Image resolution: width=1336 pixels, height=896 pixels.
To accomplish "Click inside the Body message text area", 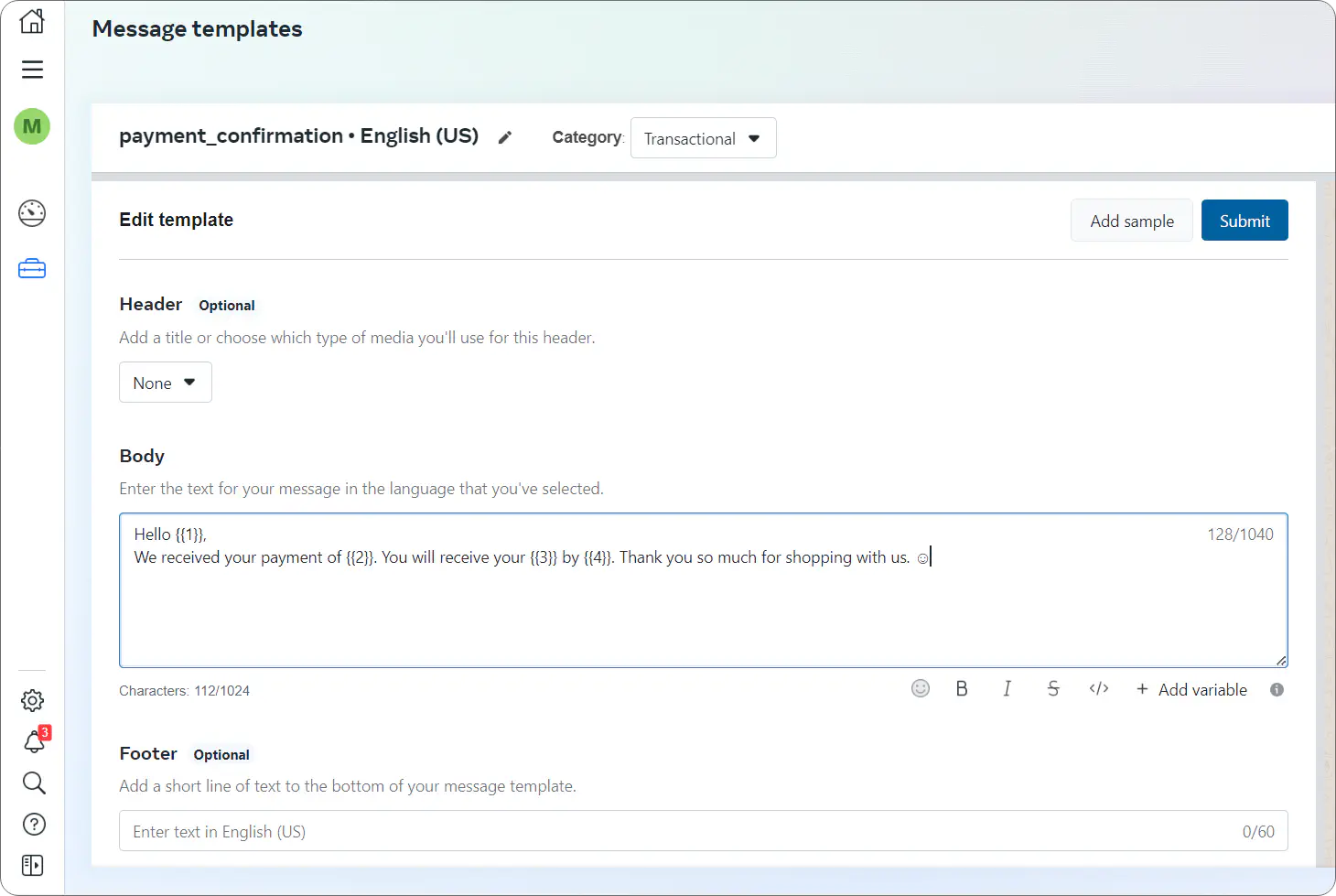I will coord(703,590).
